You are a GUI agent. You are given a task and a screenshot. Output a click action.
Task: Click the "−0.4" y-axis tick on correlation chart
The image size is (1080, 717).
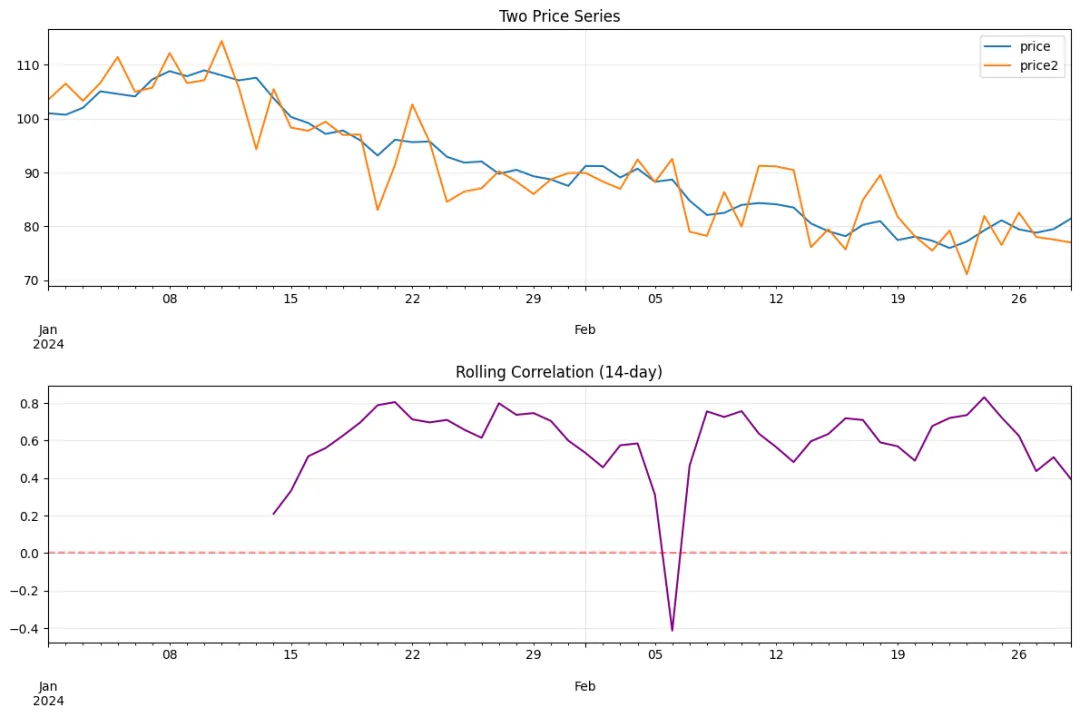point(25,630)
